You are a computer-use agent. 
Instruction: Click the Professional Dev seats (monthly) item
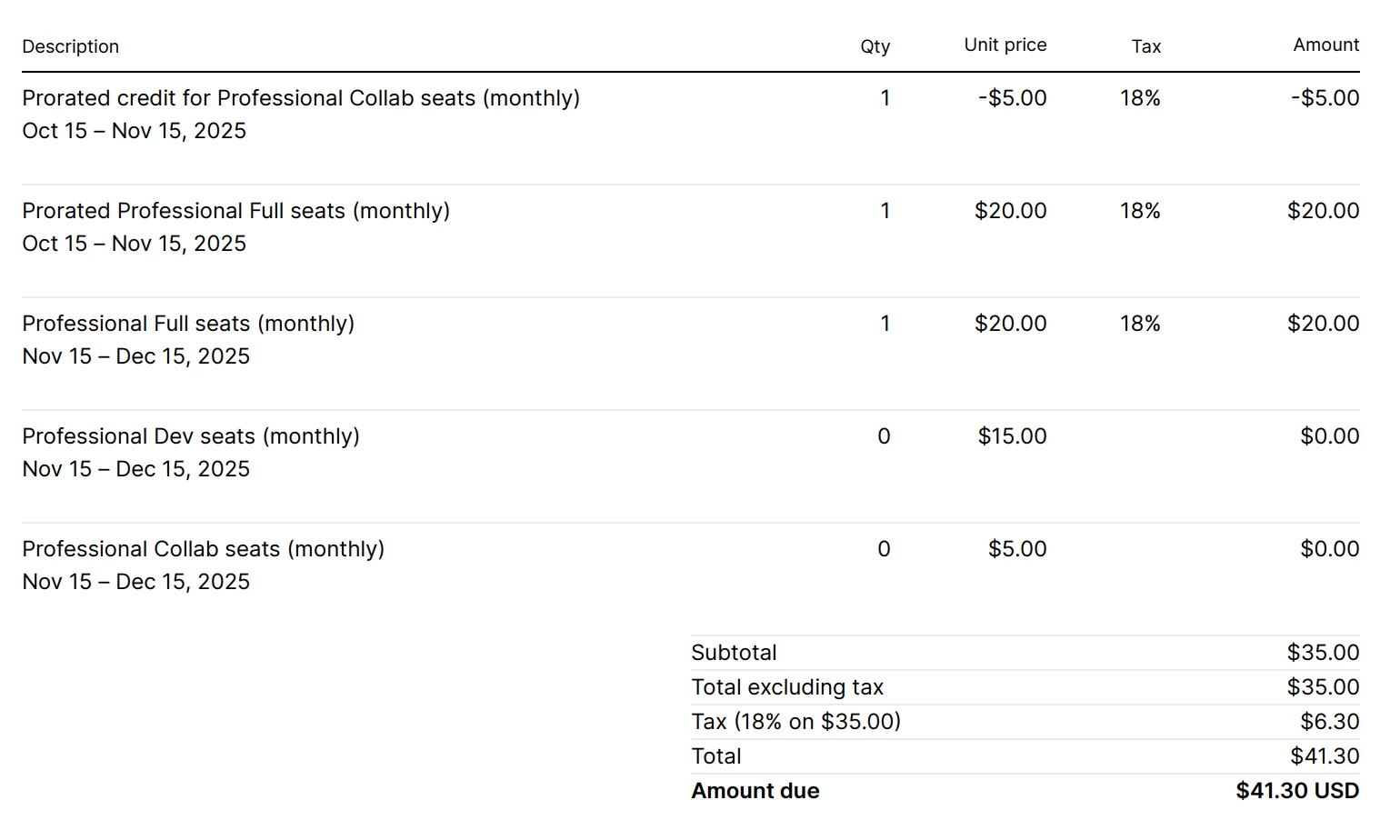pos(190,436)
